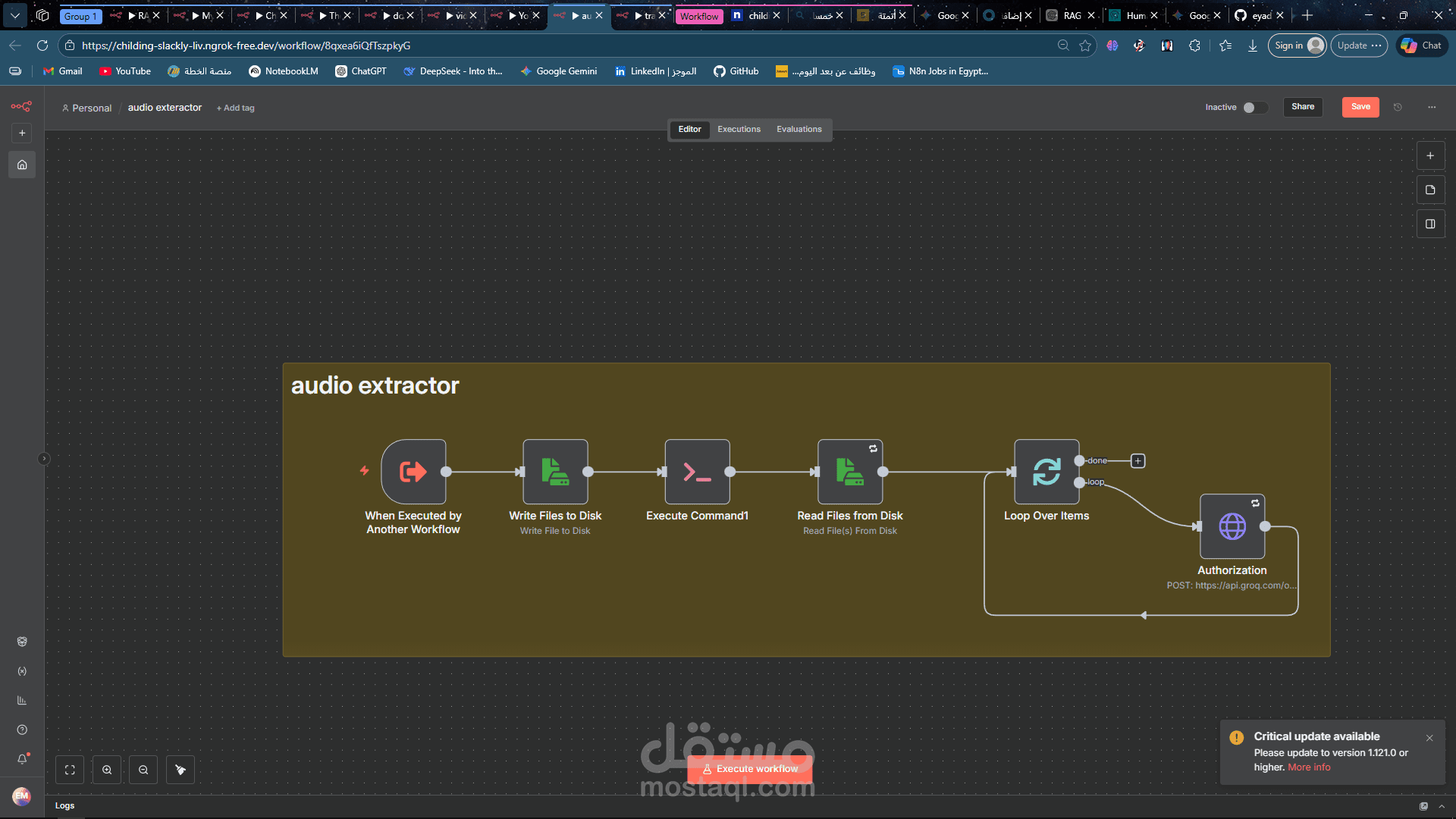Click the zoom in canvas button

pyautogui.click(x=107, y=770)
